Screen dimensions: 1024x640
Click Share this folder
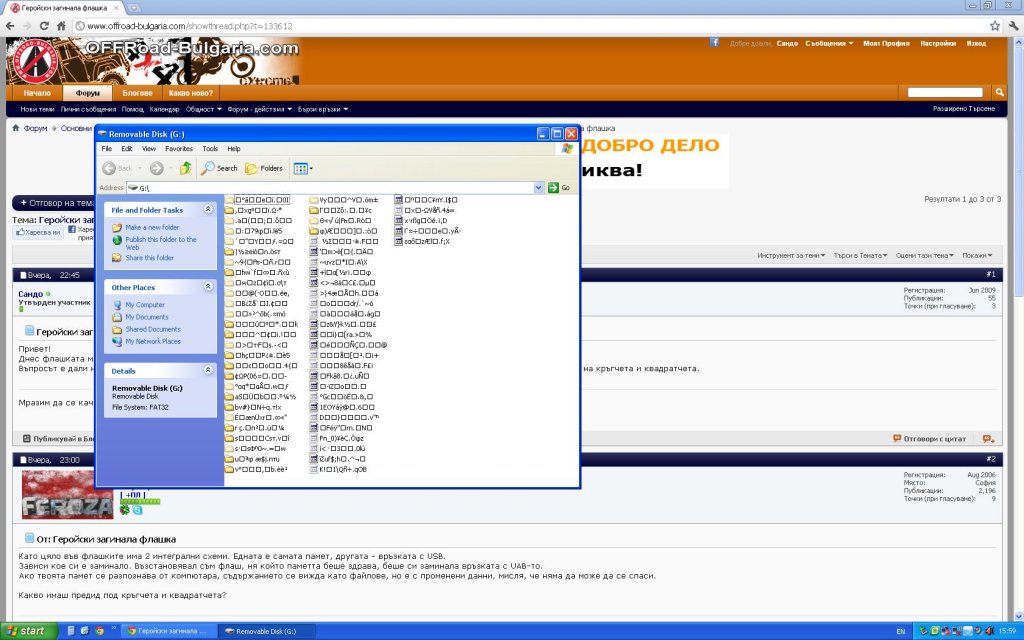point(150,258)
